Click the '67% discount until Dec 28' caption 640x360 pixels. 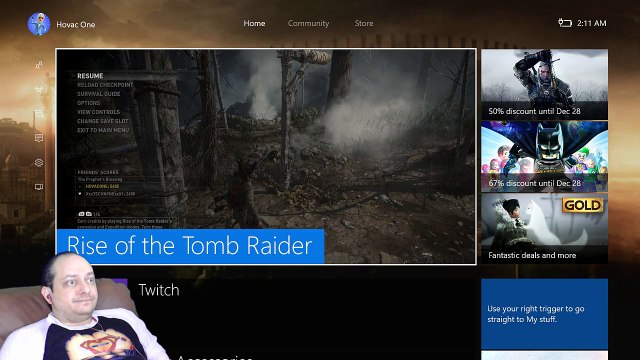pos(534,183)
